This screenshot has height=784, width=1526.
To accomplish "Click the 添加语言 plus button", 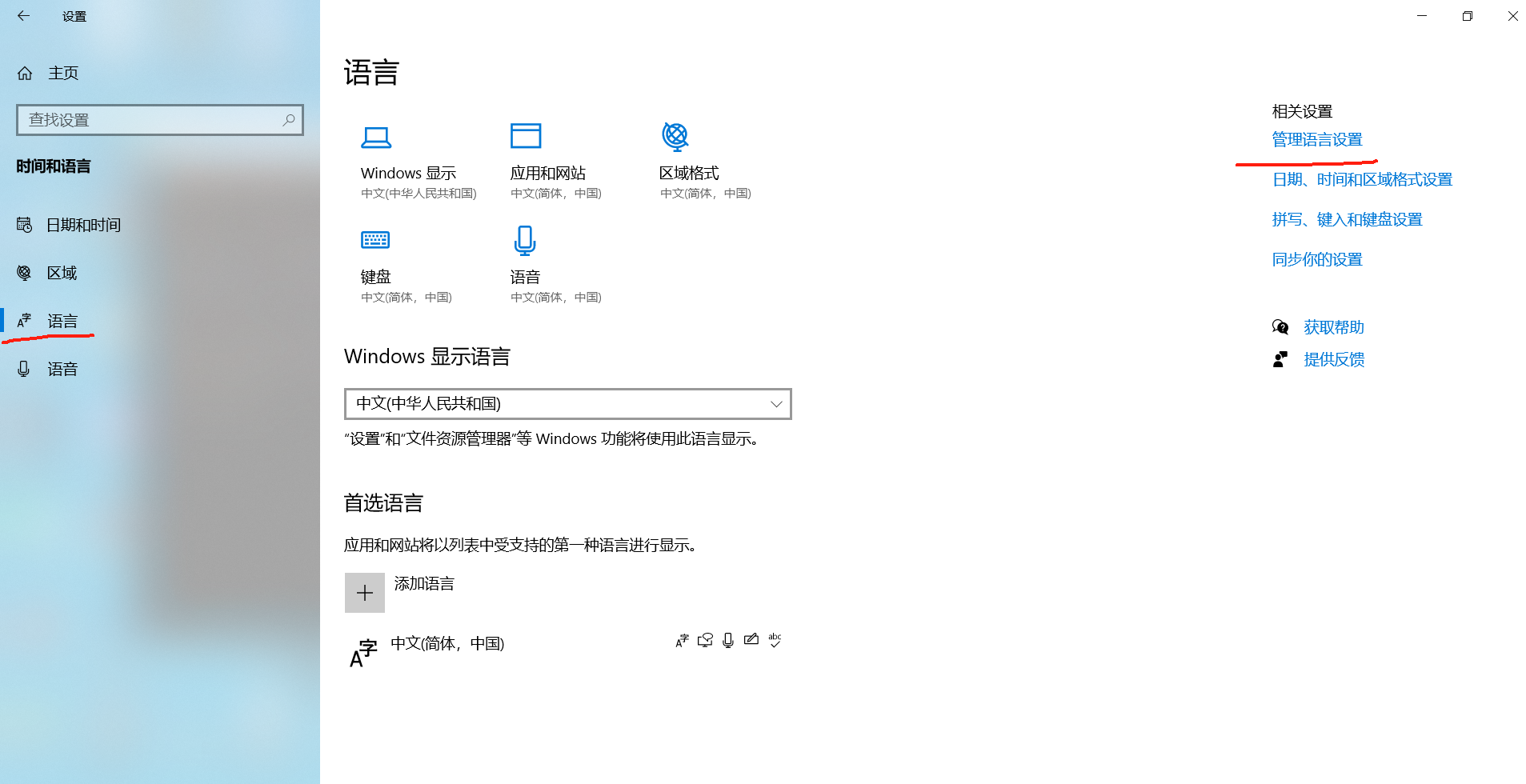I will 365,592.
